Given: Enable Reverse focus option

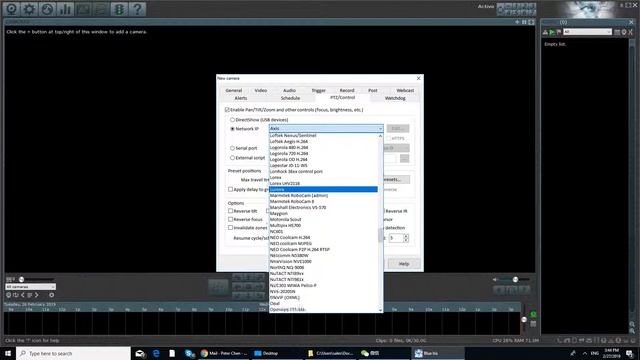Looking at the screenshot, I should pos(231,219).
